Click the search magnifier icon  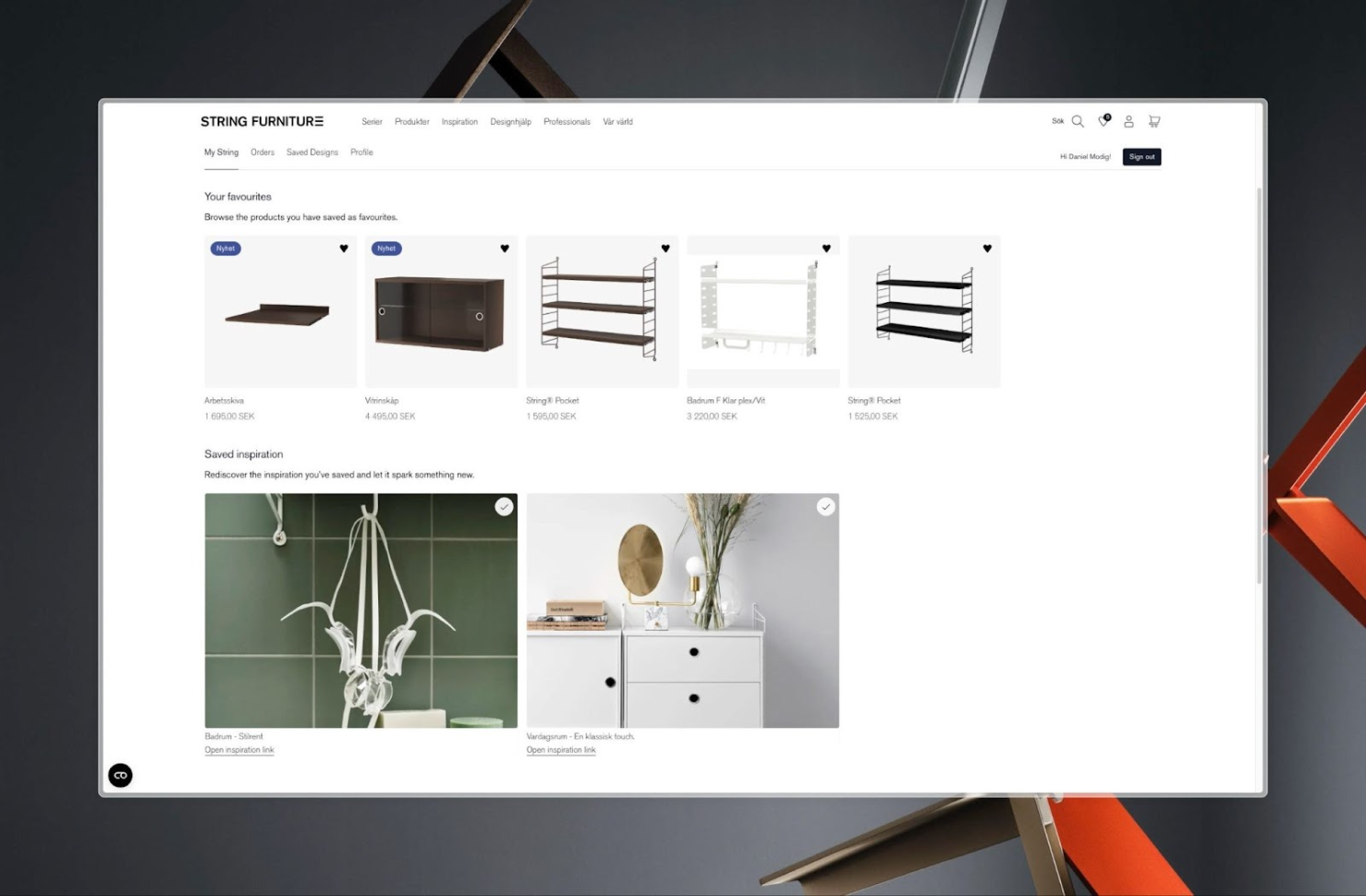1078,121
